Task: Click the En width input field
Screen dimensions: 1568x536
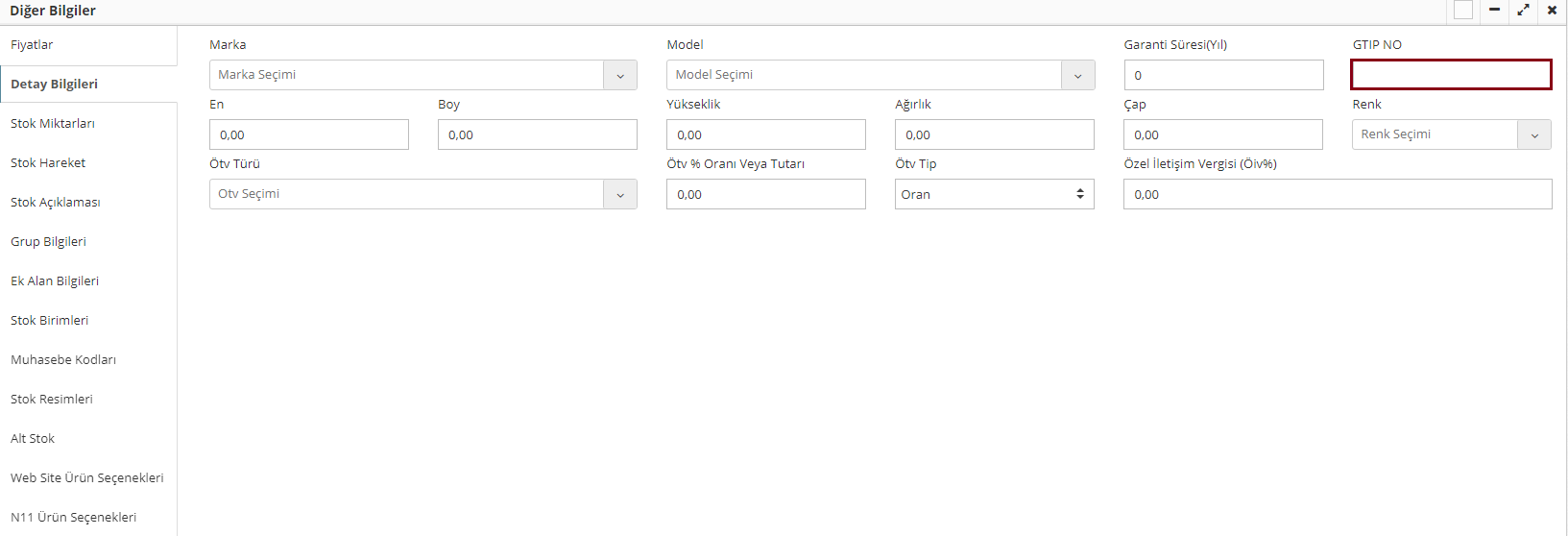Action: (x=309, y=134)
